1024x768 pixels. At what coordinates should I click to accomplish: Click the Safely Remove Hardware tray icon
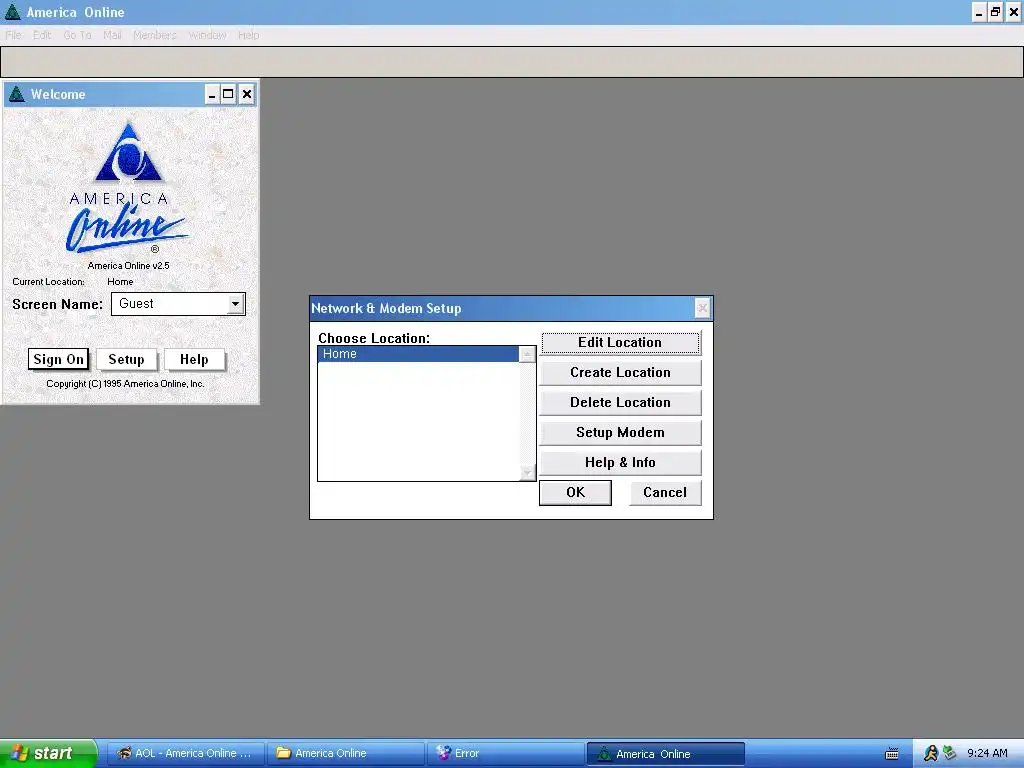949,753
